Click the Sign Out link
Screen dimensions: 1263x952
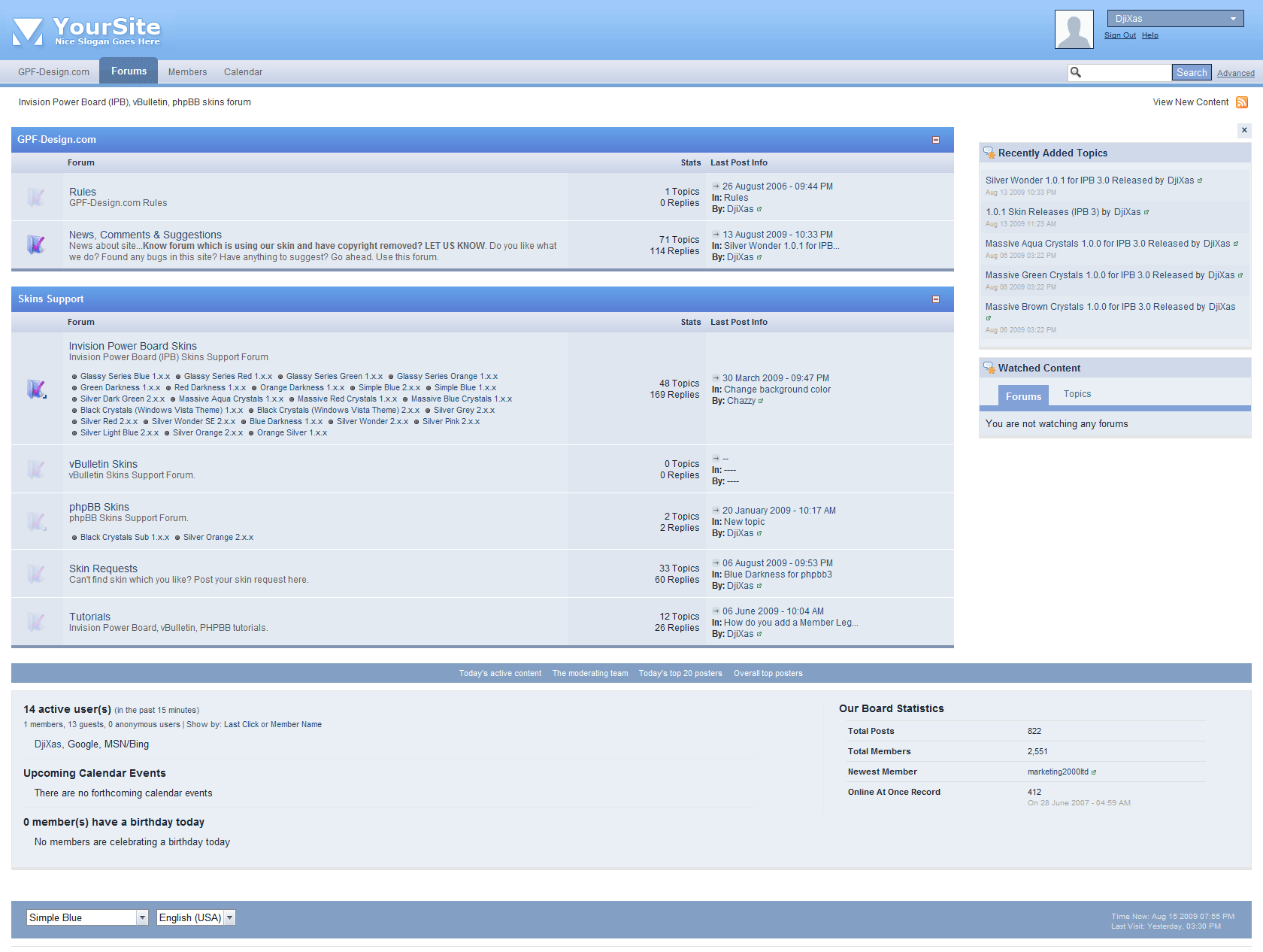(x=1119, y=35)
